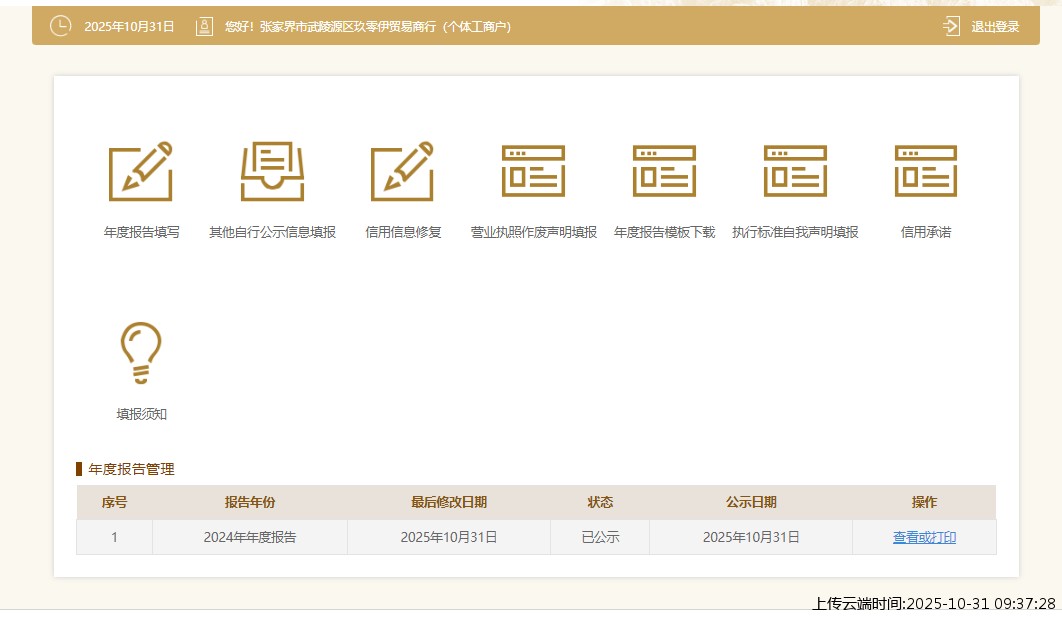Screen dimensions: 1062x617
Task: Click the 年度报告填写 text label
Action: pyautogui.click(x=141, y=232)
